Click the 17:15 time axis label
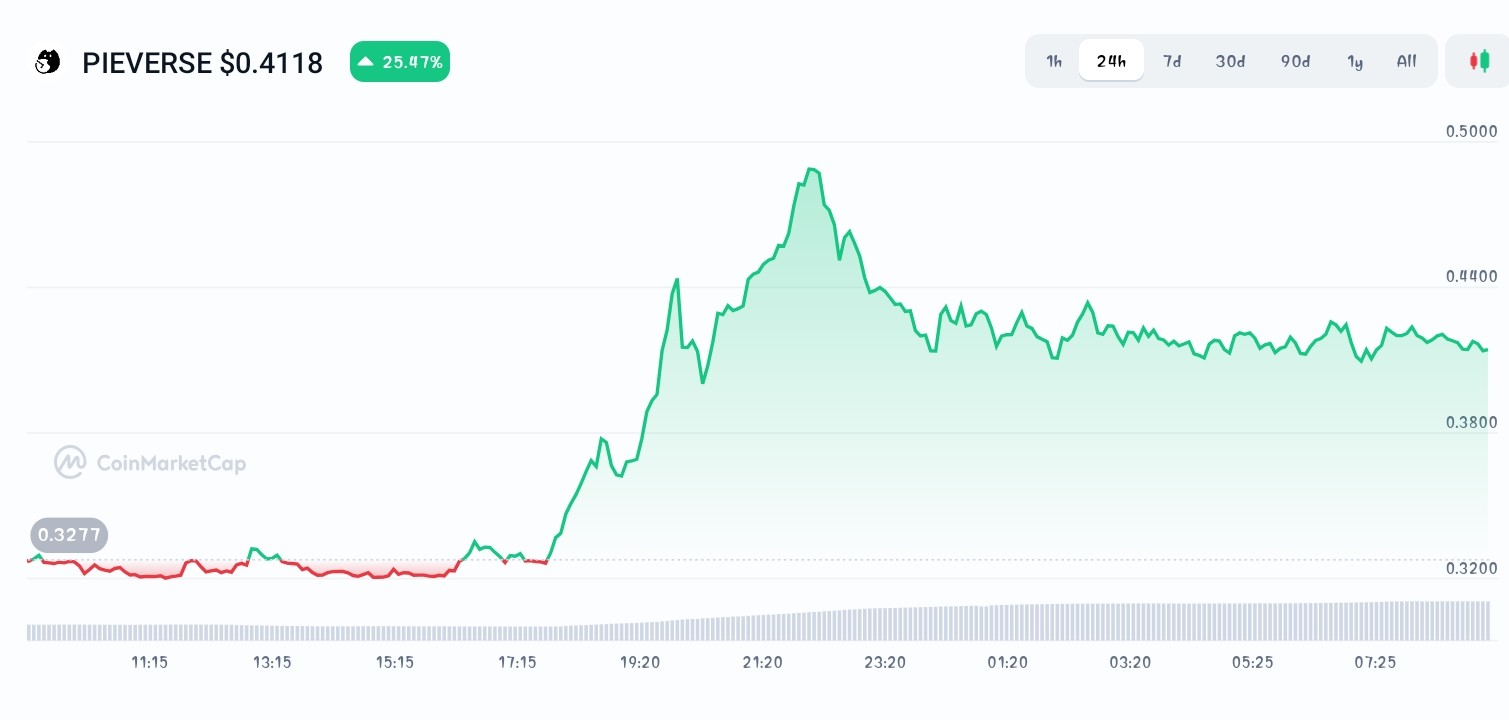This screenshot has height=720, width=1509. (x=517, y=662)
